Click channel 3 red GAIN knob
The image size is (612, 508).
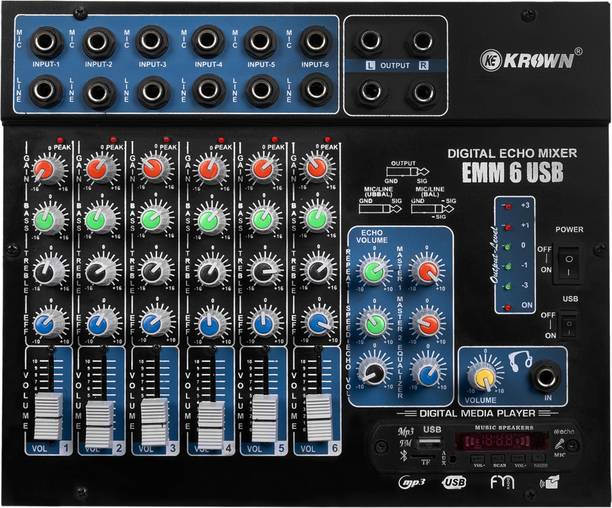click(x=153, y=169)
